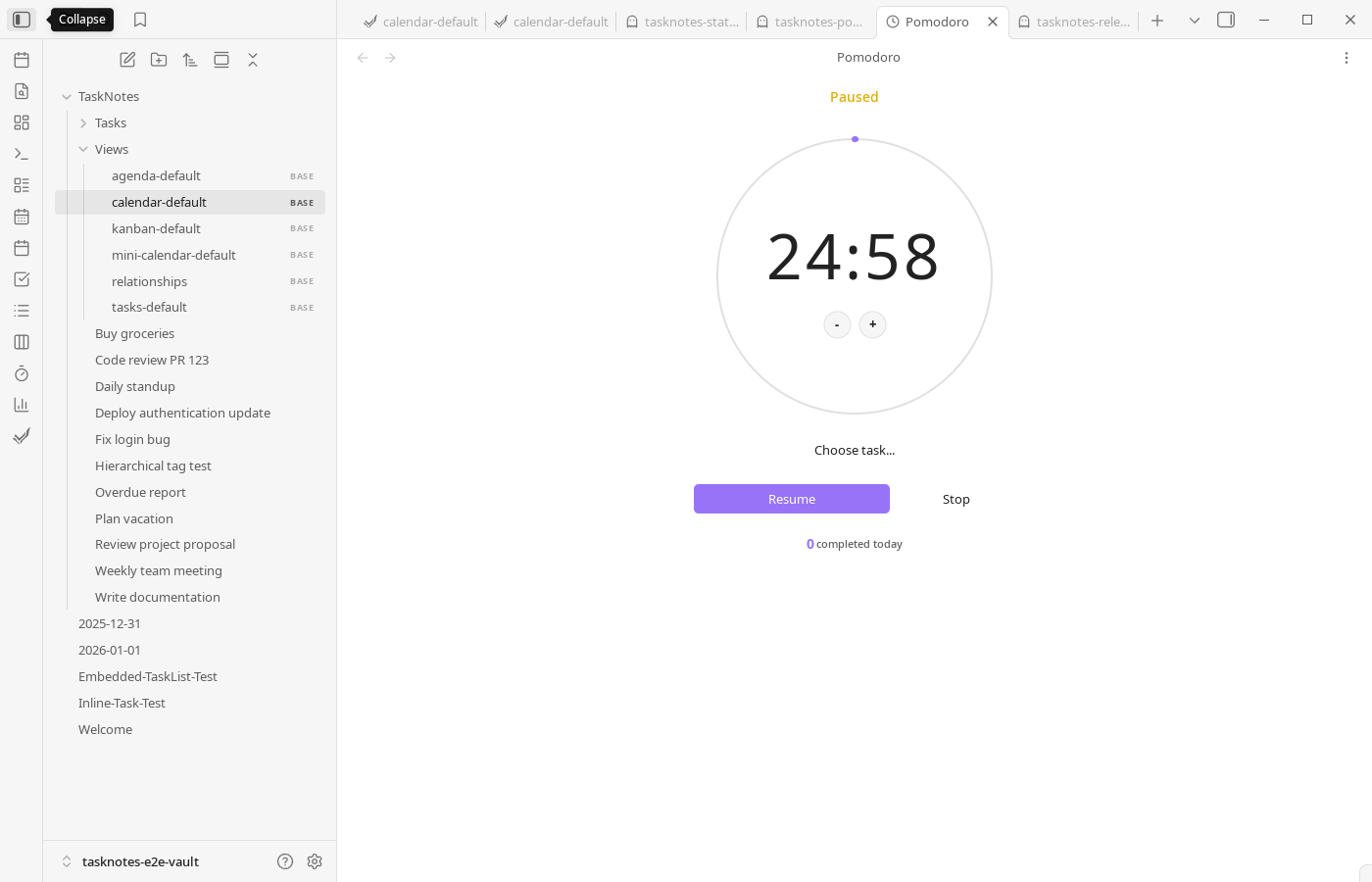Viewport: 1372px width, 882px height.
Task: Change sort order of the file explorer
Action: tap(190, 60)
